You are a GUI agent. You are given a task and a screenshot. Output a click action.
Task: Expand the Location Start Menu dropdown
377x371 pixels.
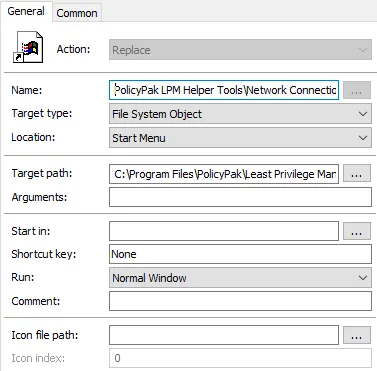[x=240, y=138]
